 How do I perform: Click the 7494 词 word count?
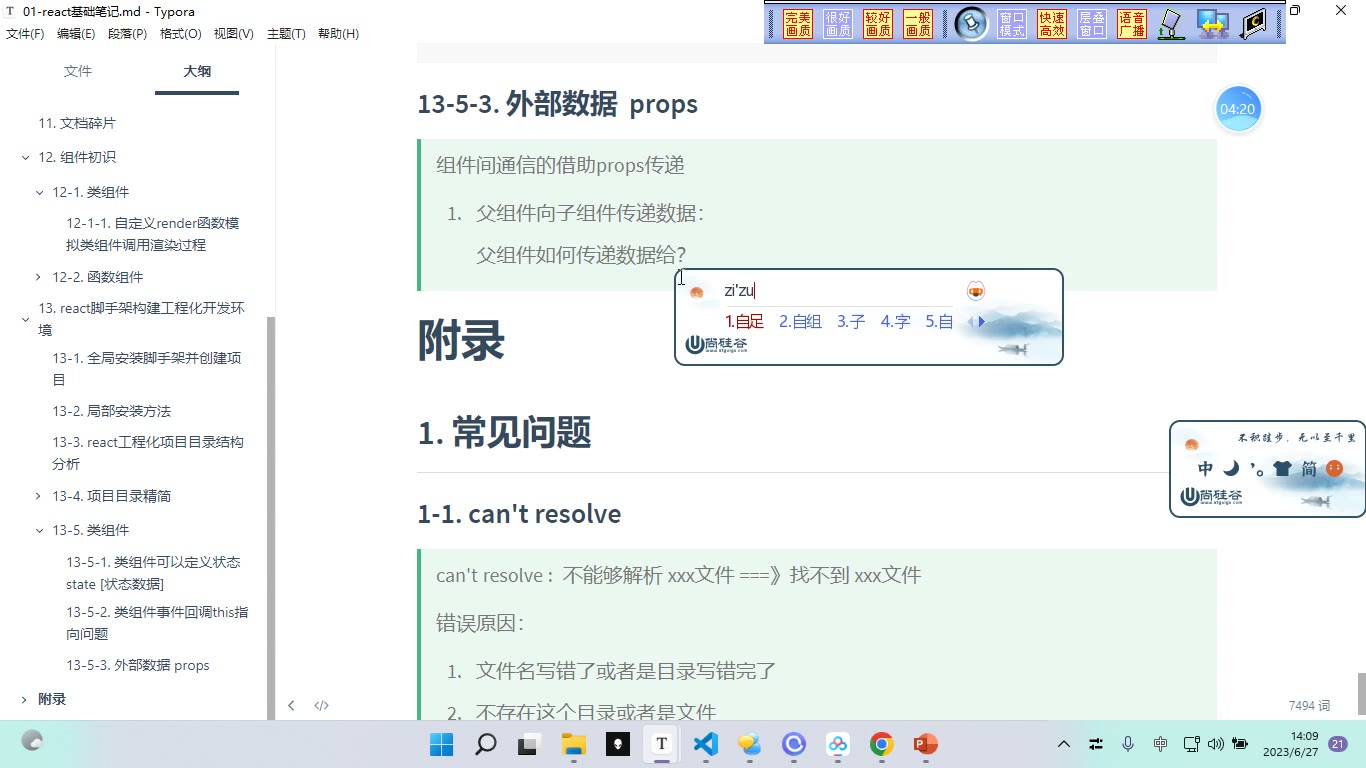pyautogui.click(x=1309, y=705)
